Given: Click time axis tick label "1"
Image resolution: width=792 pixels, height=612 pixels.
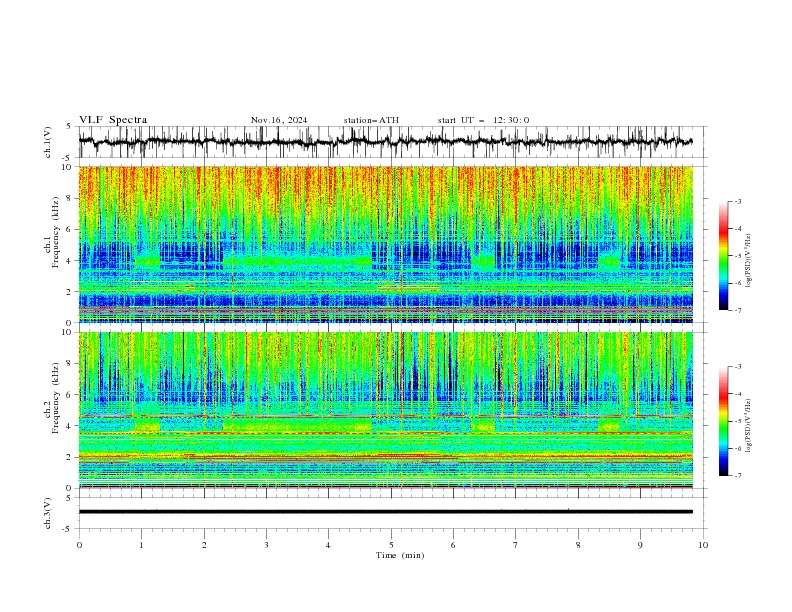Looking at the screenshot, I should (141, 545).
